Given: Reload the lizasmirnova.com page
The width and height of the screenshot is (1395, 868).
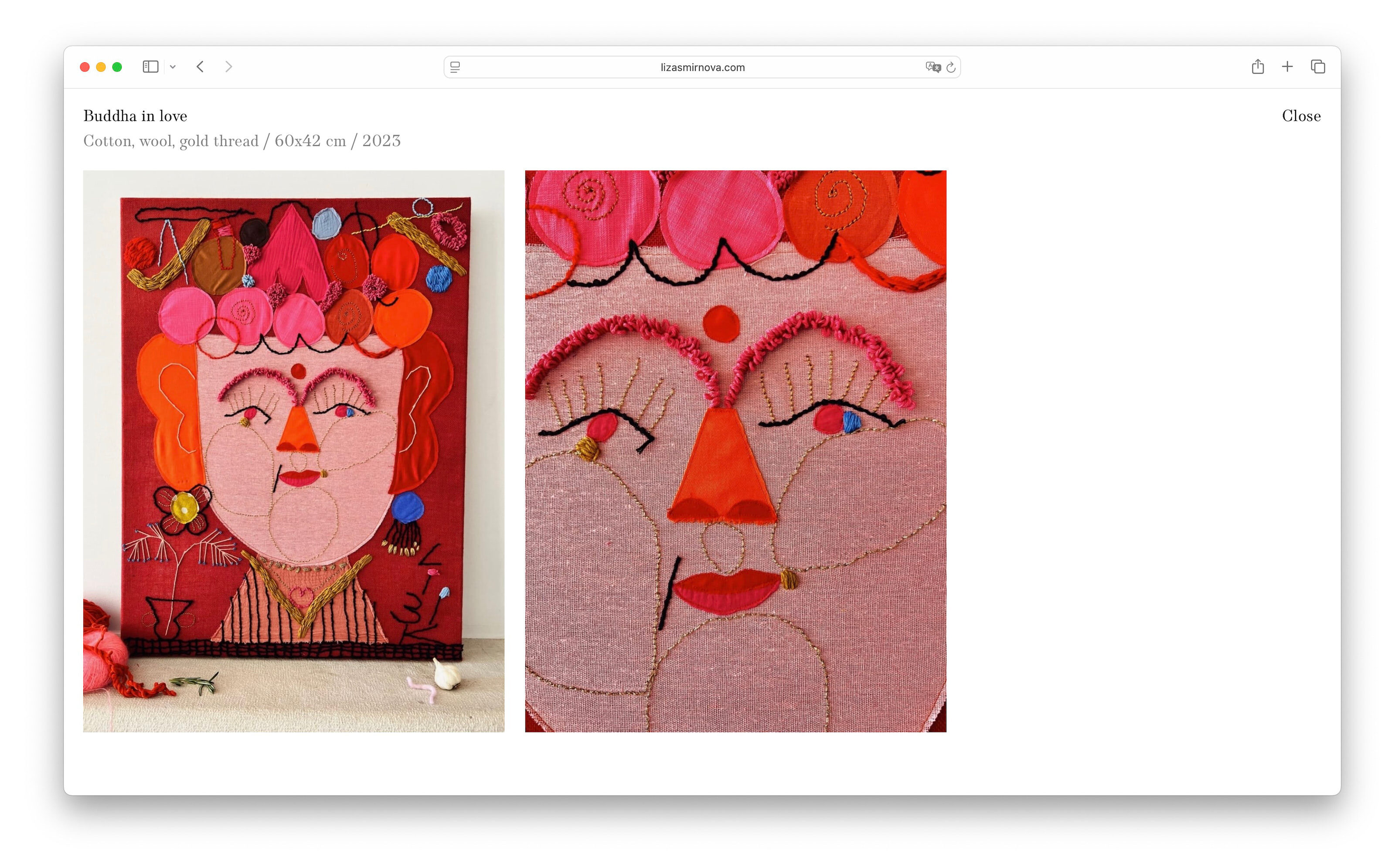Looking at the screenshot, I should click(x=951, y=67).
